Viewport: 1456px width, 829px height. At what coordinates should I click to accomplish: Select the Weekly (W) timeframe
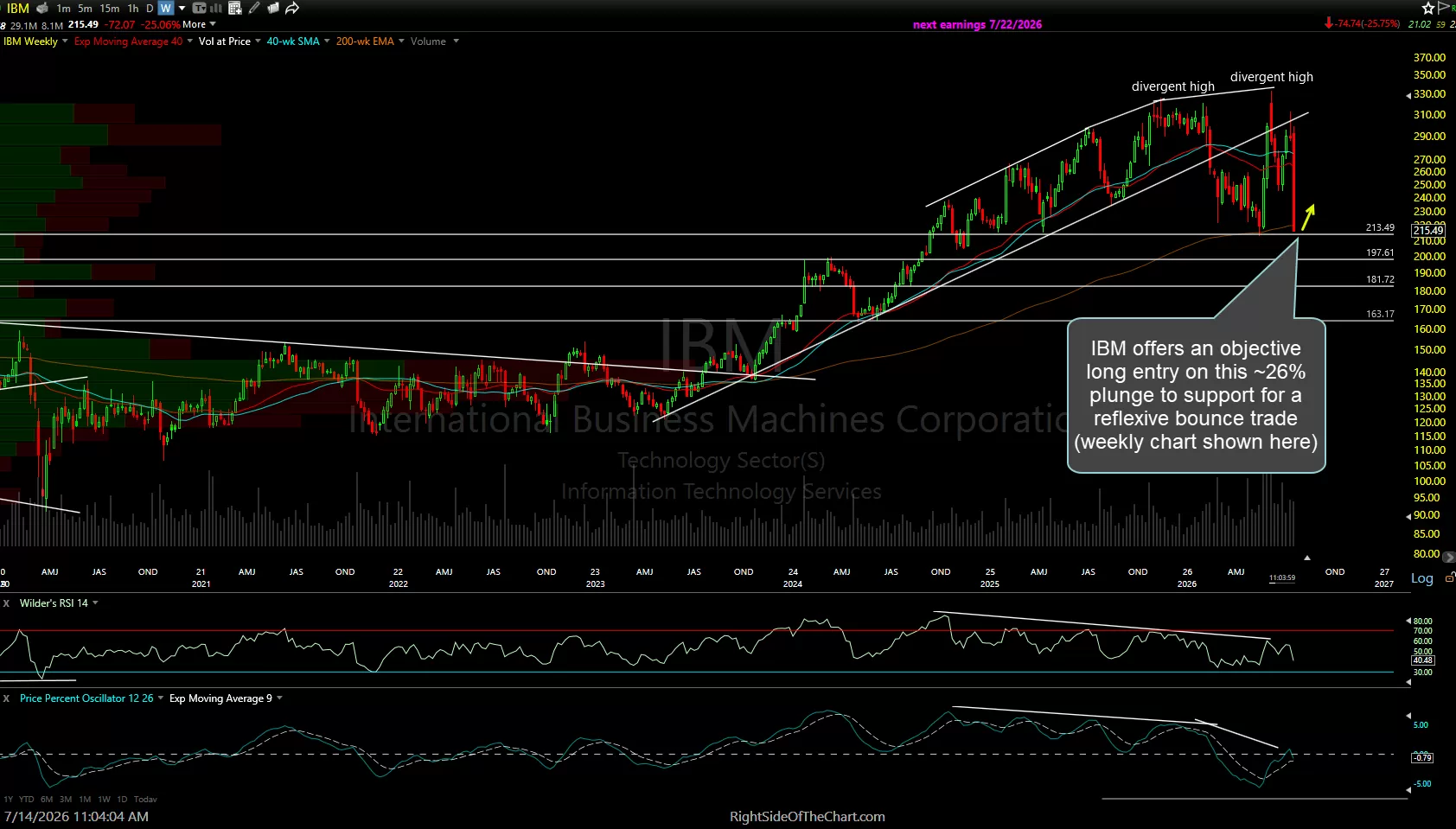pos(166,8)
